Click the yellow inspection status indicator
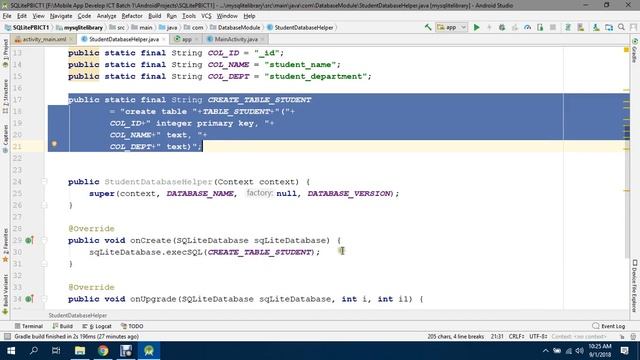Image resolution: width=640 pixels, height=360 pixels. tap(626, 50)
